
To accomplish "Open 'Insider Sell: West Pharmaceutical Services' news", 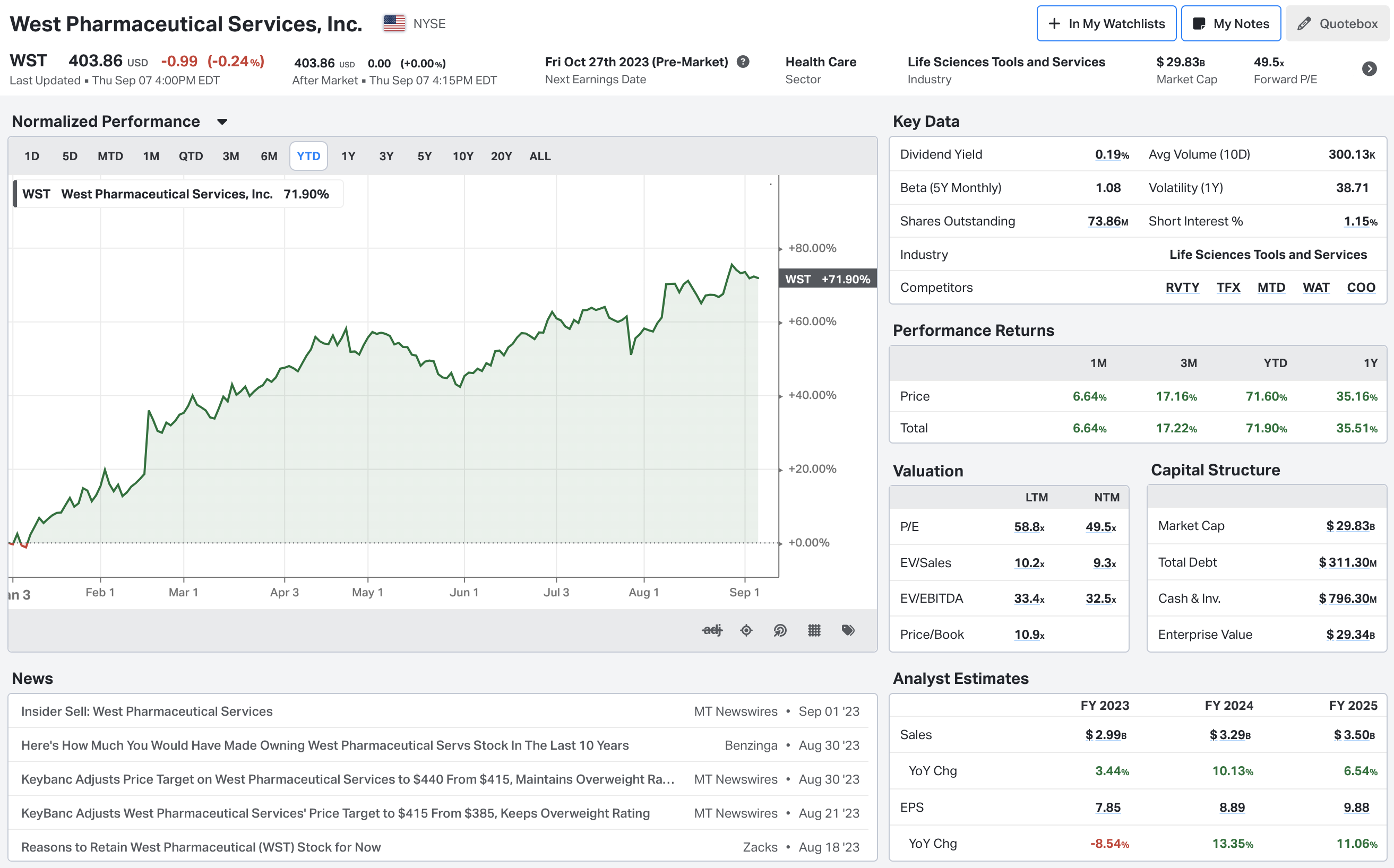I will 147,711.
